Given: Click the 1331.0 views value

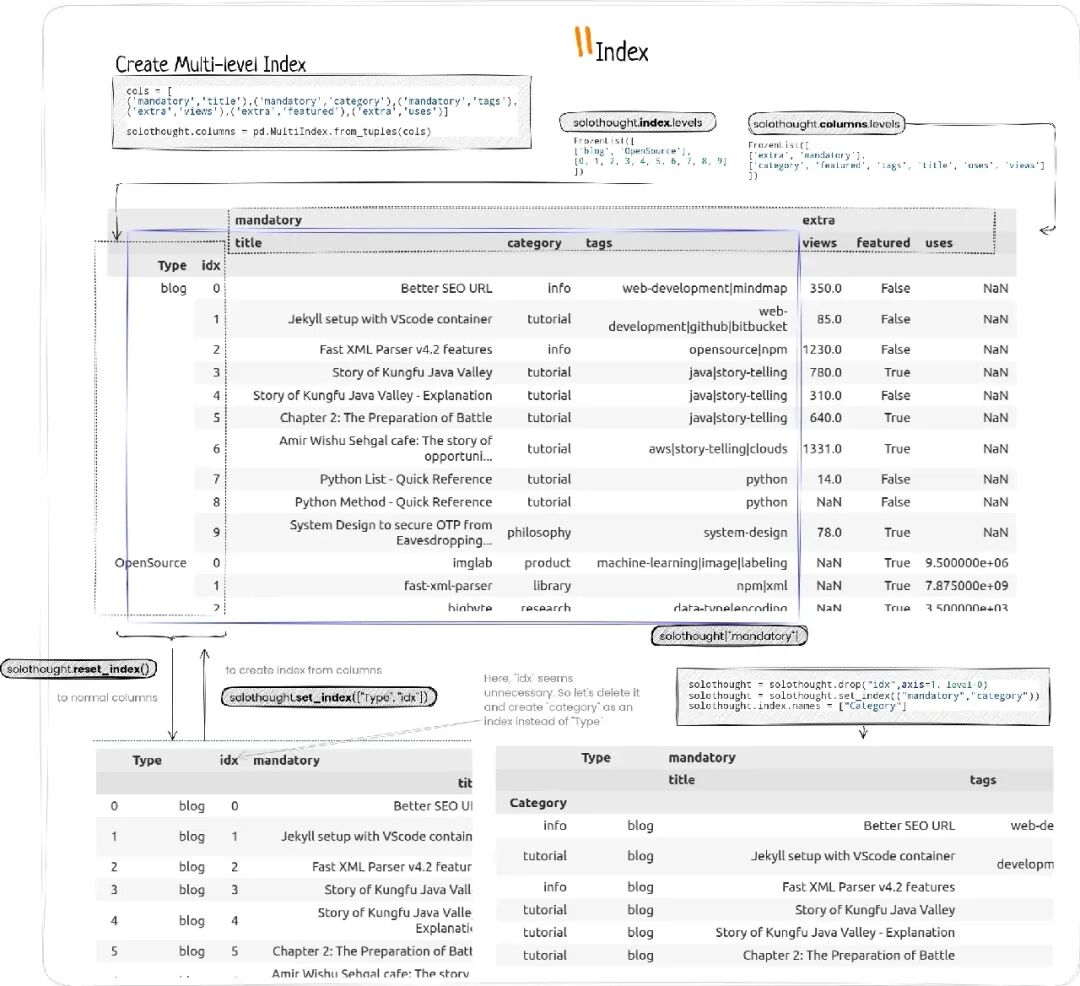Looking at the screenshot, I should 822,448.
